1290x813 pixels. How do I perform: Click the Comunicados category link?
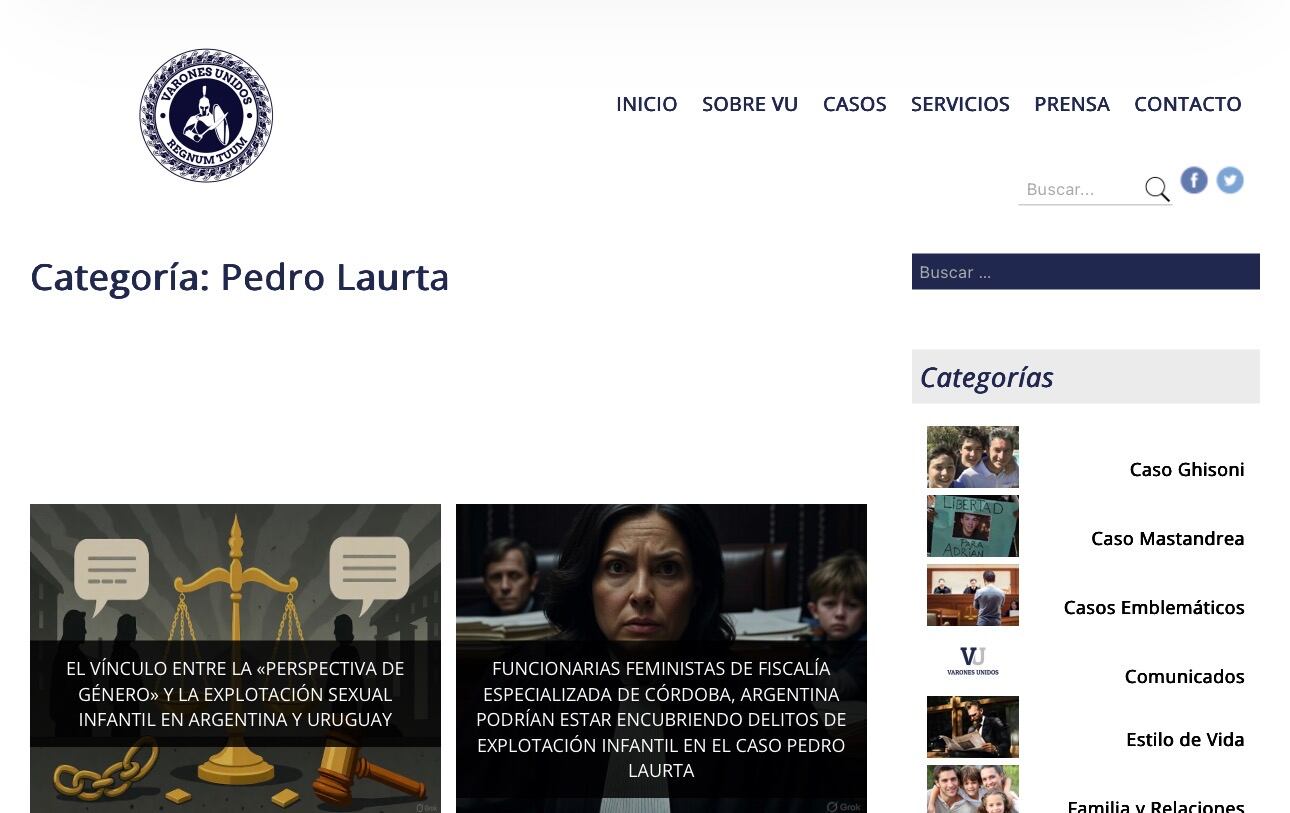pos(1184,676)
